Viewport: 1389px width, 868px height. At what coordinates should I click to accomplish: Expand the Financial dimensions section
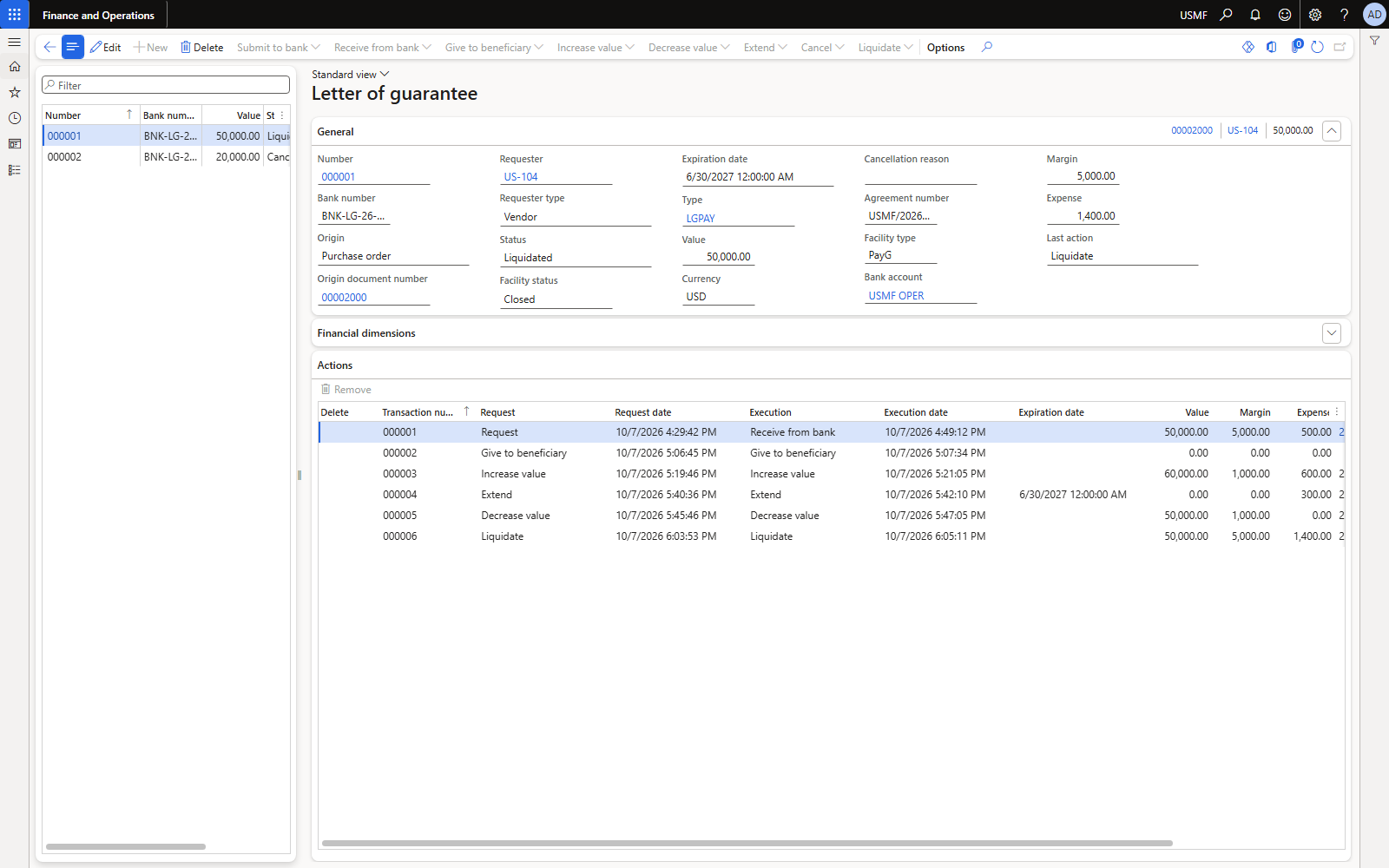[1332, 332]
